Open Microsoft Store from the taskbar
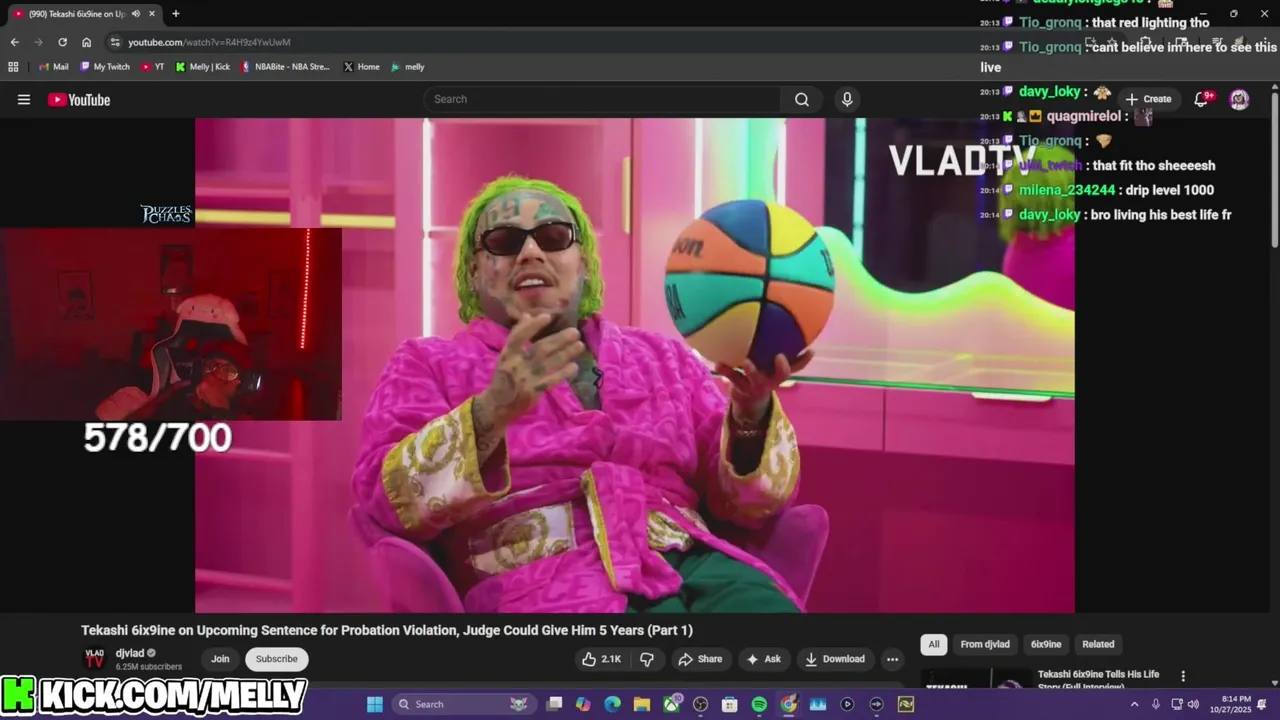 [730, 704]
